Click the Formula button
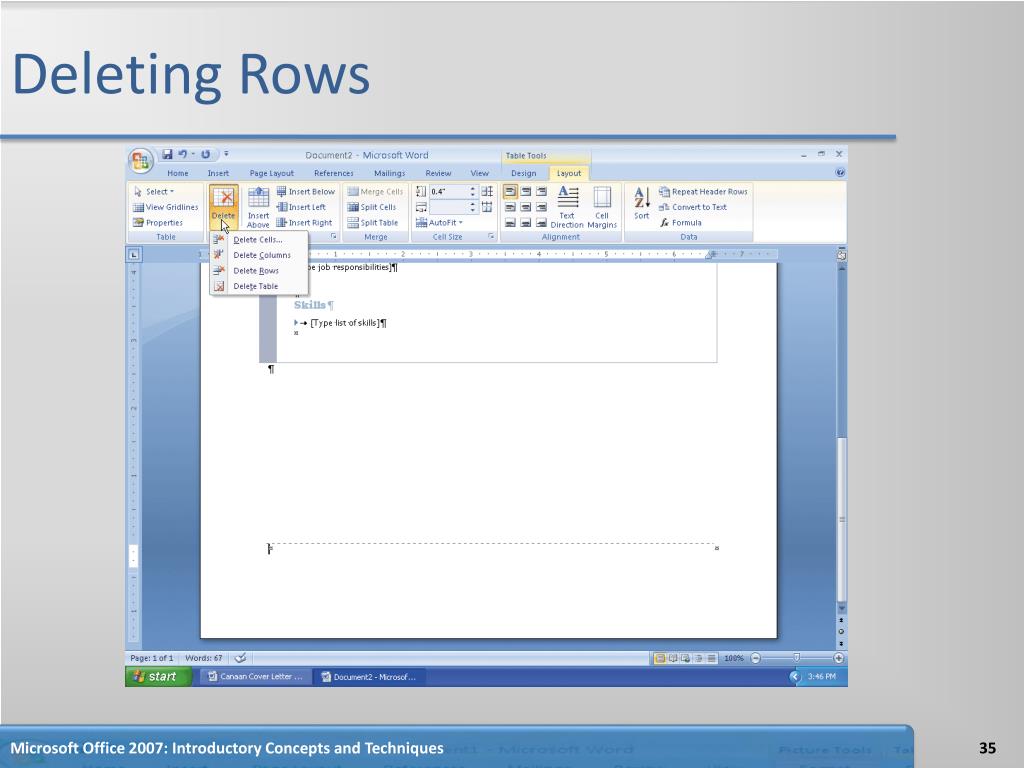Image resolution: width=1024 pixels, height=768 pixels. point(680,223)
